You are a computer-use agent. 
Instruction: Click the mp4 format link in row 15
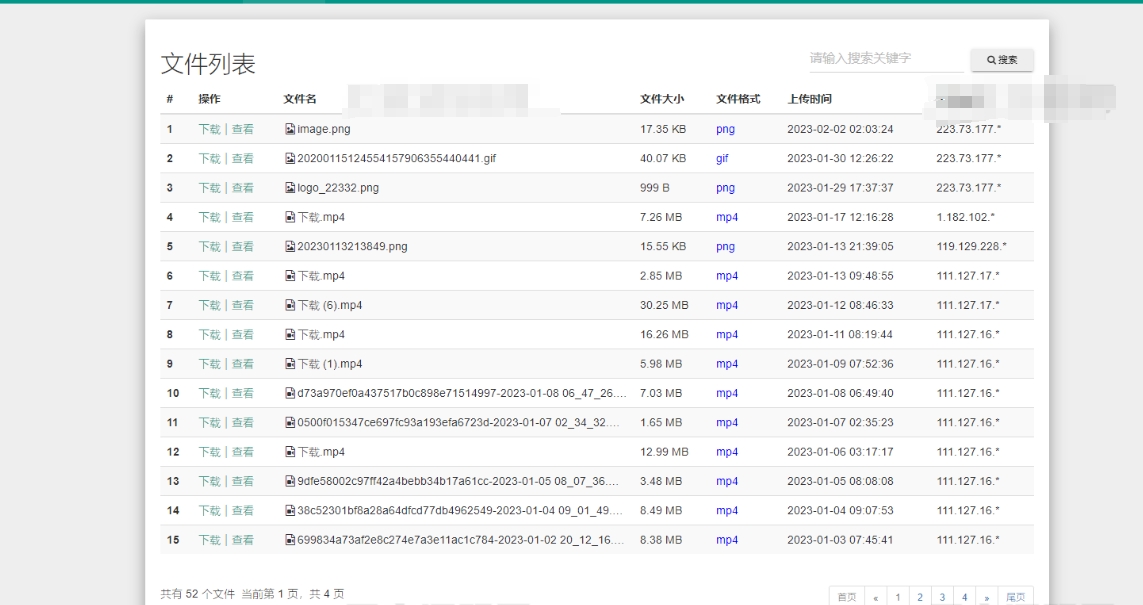pos(727,539)
